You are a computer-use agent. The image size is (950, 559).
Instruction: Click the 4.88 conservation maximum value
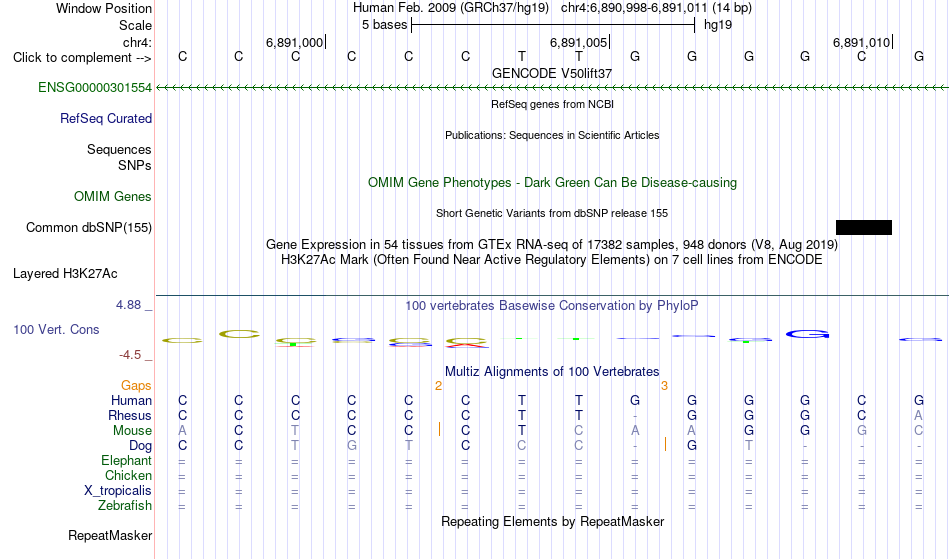[128, 305]
